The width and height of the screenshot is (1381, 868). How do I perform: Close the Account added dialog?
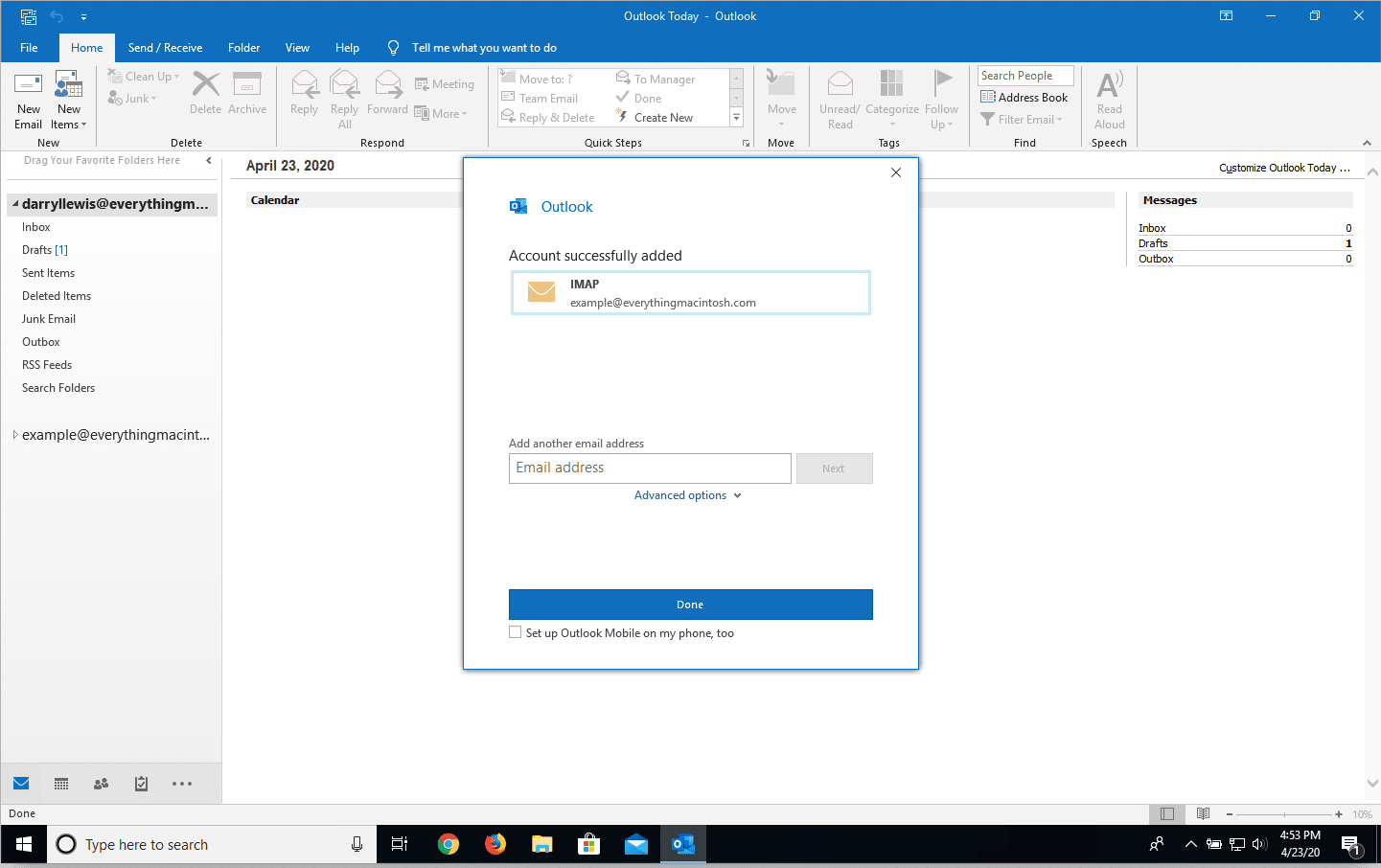coord(896,172)
